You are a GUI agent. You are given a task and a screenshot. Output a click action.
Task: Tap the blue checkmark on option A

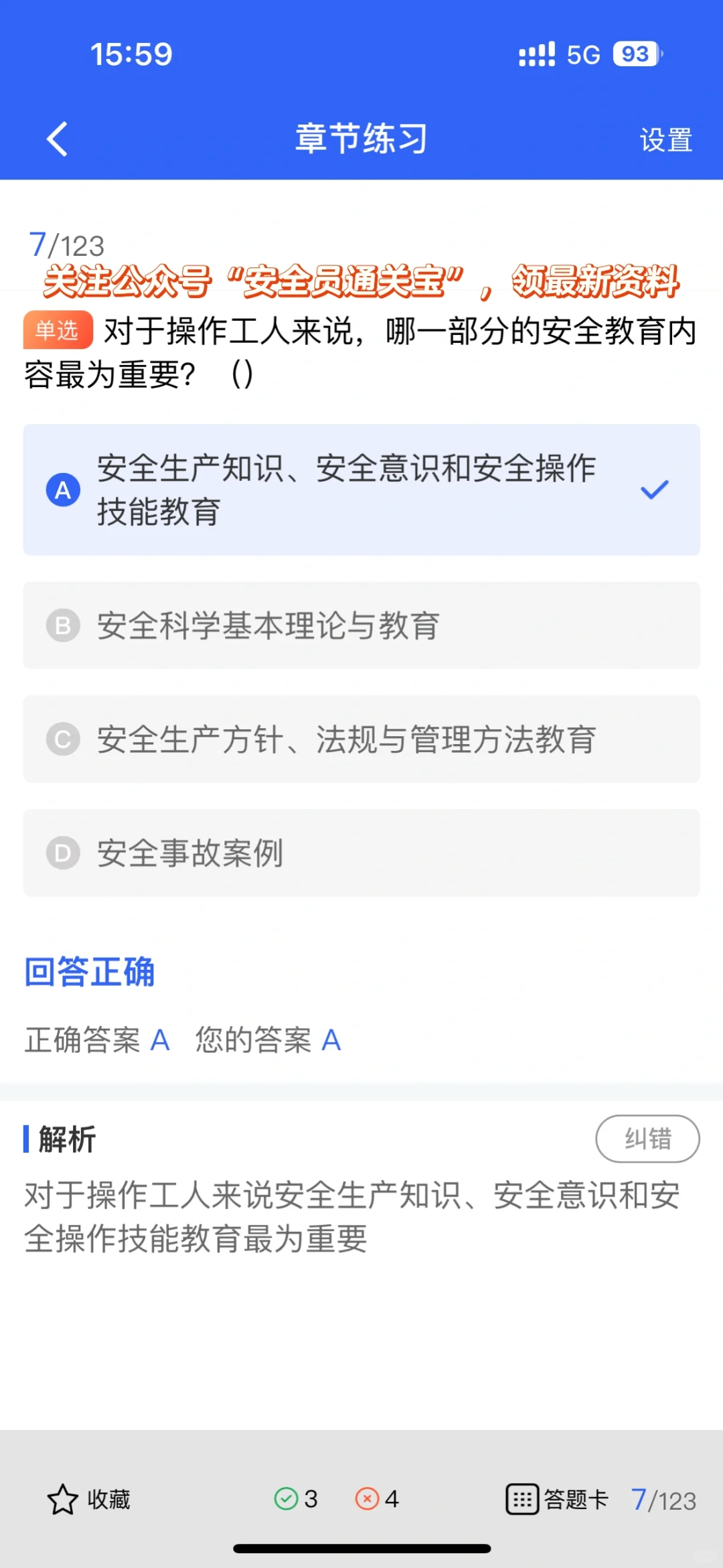(655, 490)
